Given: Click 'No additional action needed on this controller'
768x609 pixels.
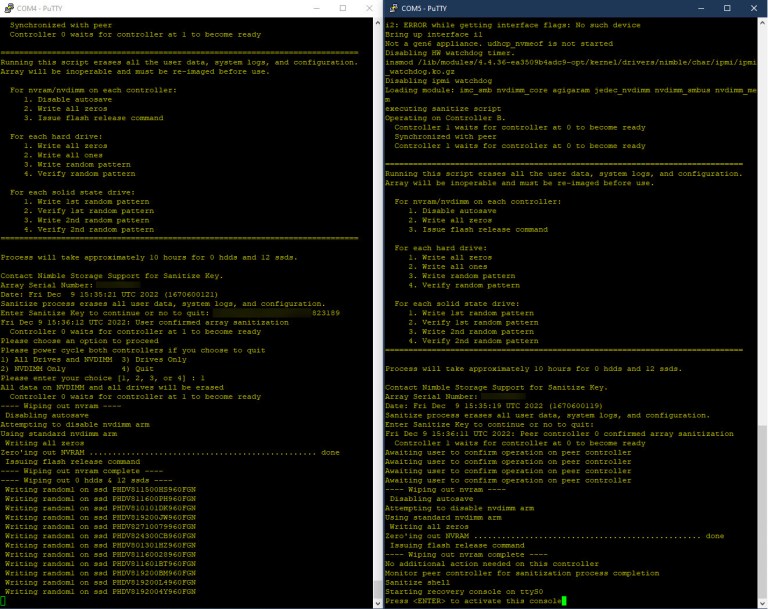Looking at the screenshot, I should click(492, 564).
